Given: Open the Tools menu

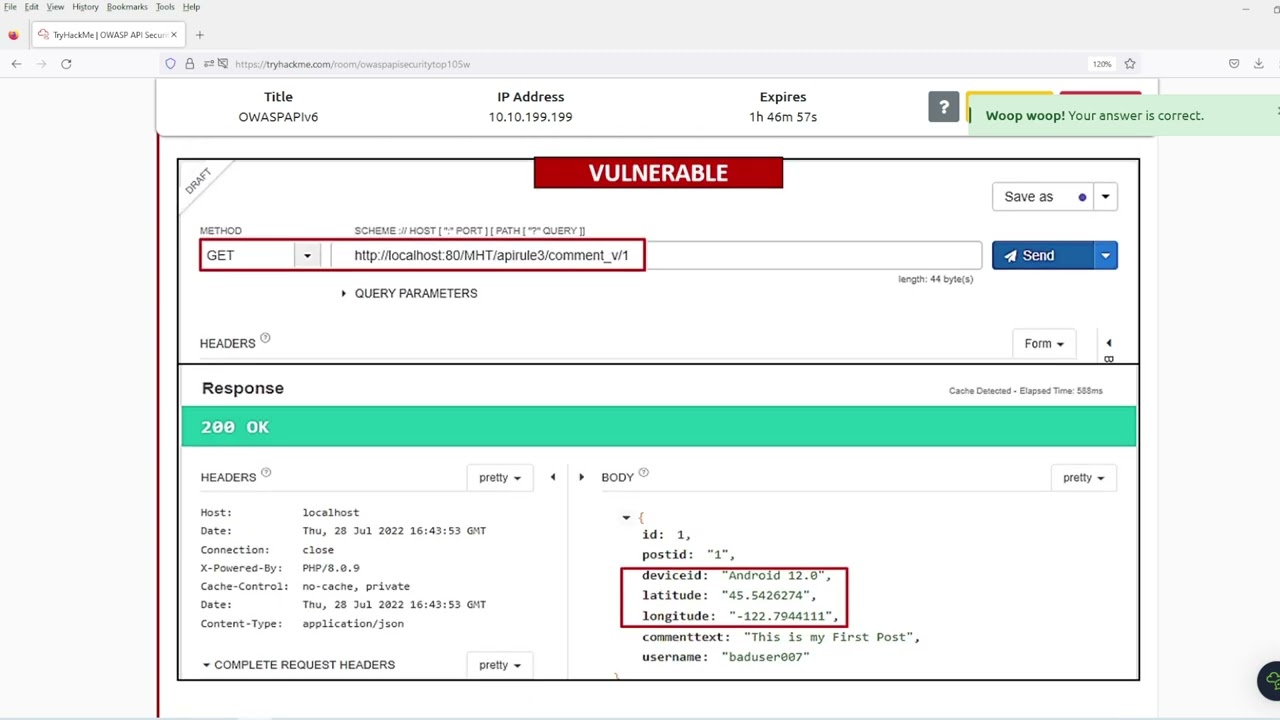Looking at the screenshot, I should click(165, 7).
